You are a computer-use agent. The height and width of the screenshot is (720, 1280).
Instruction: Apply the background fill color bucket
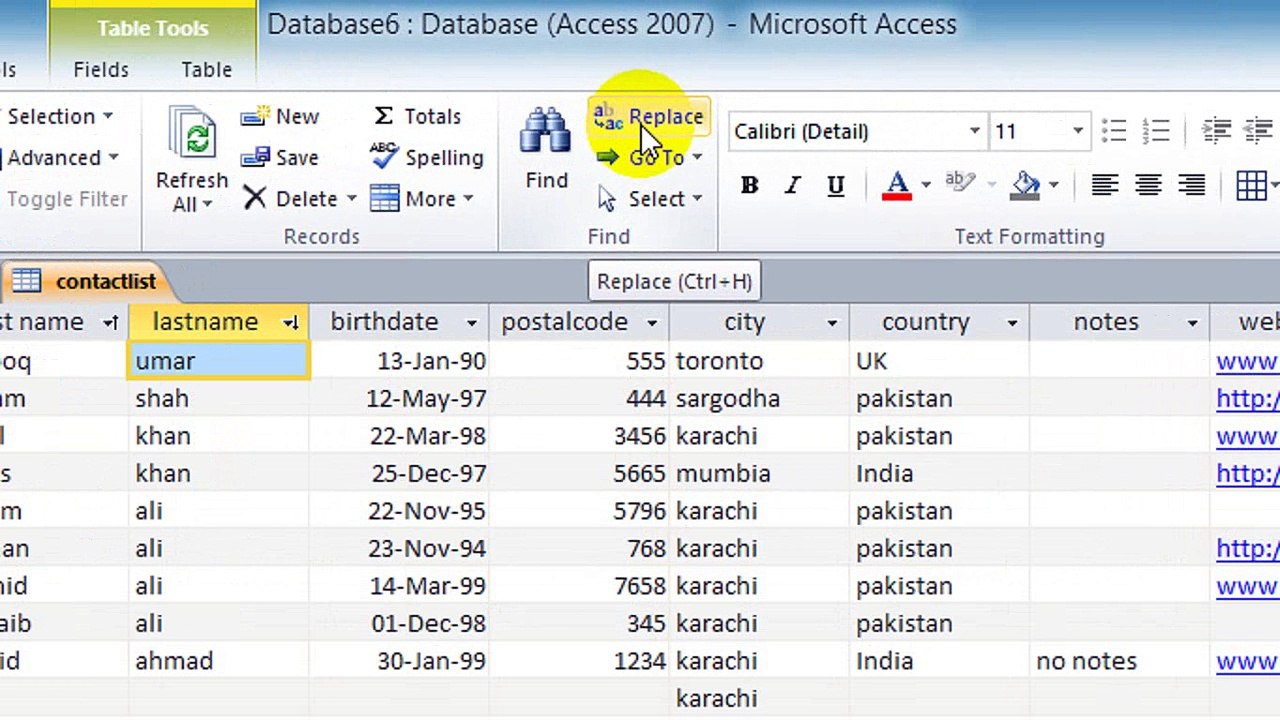[1026, 185]
